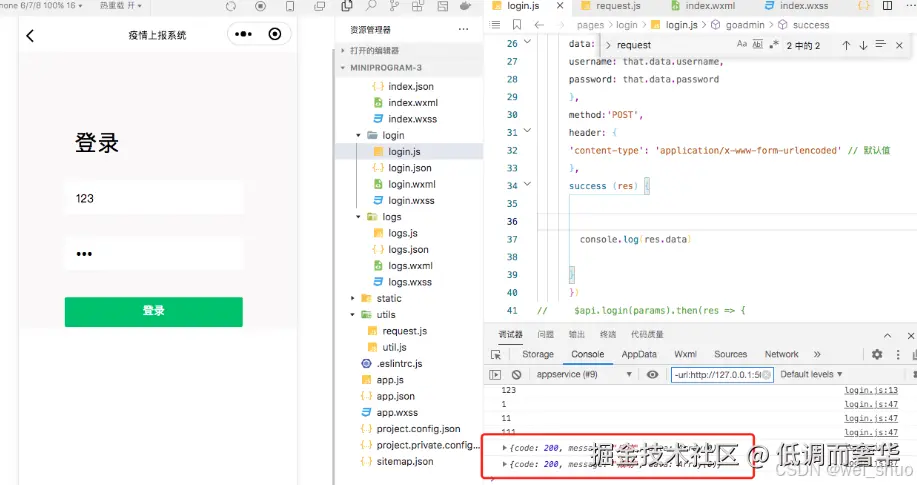The image size is (917, 485).
Task: Open the devtools settings gear
Action: point(877,354)
